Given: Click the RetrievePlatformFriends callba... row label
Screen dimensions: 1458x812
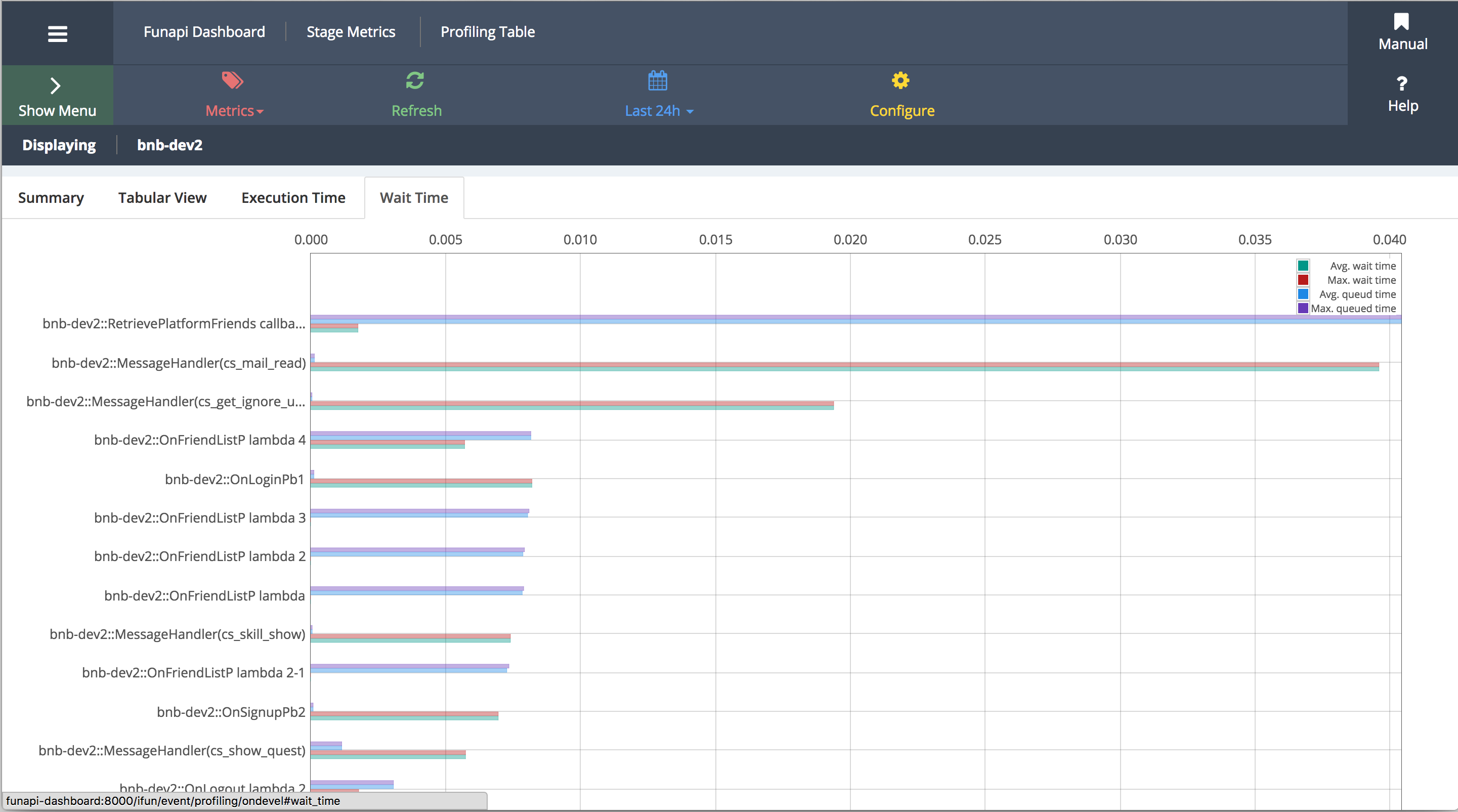Looking at the screenshot, I should pyautogui.click(x=174, y=323).
